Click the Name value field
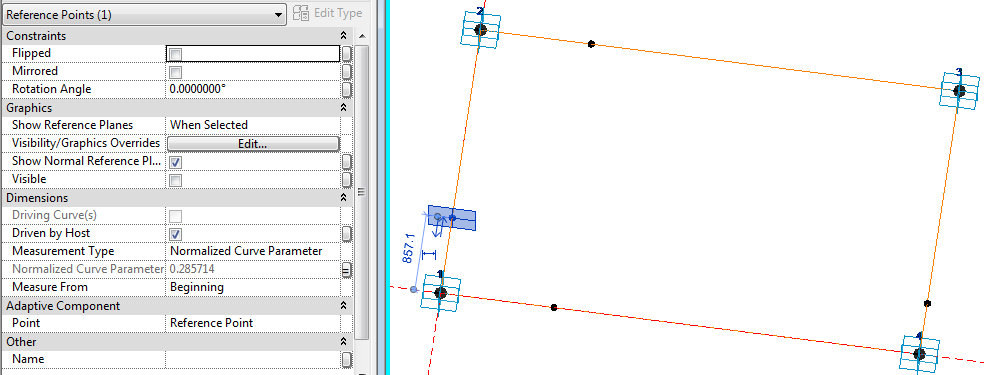Viewport: 984px width, 375px height. click(x=252, y=359)
